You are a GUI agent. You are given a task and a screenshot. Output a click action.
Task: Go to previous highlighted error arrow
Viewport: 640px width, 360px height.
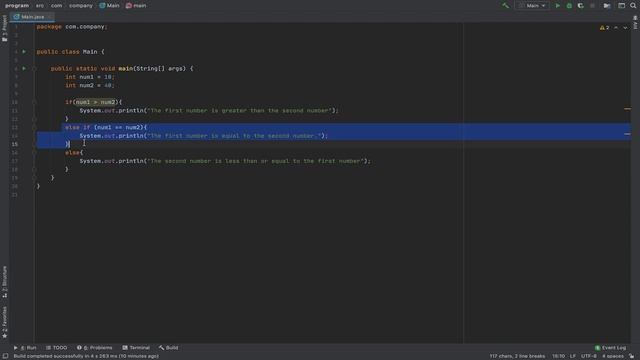tap(616, 28)
